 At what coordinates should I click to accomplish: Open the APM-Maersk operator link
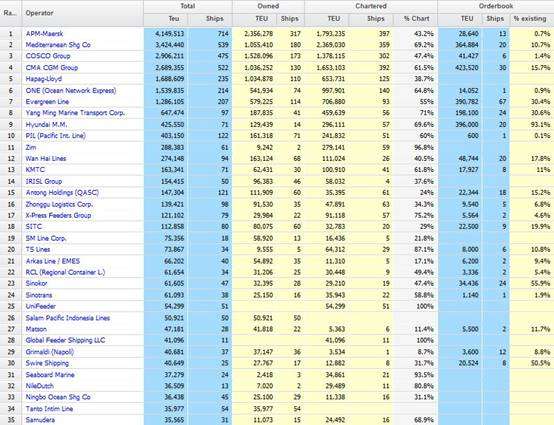(45, 34)
